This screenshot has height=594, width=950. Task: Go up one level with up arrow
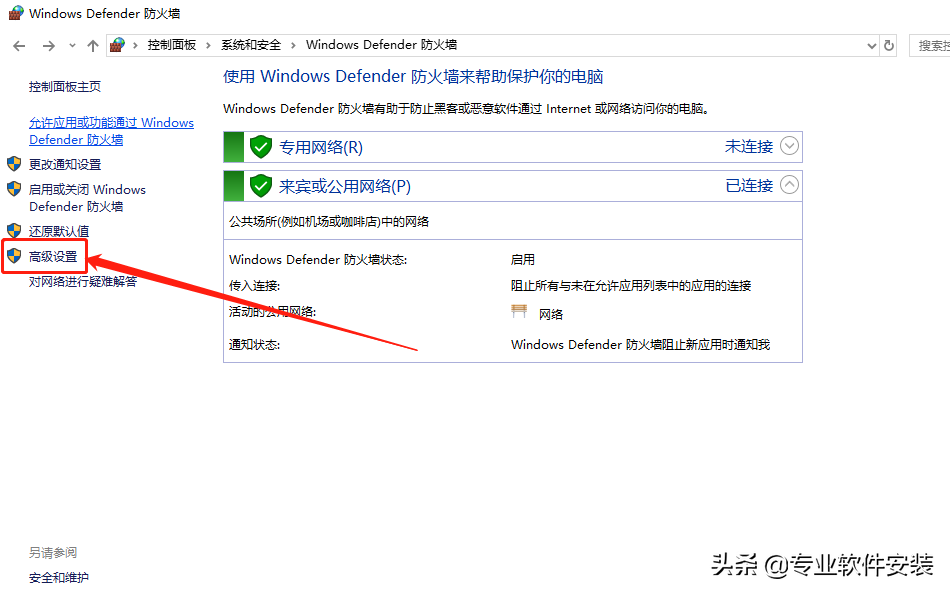pos(93,45)
